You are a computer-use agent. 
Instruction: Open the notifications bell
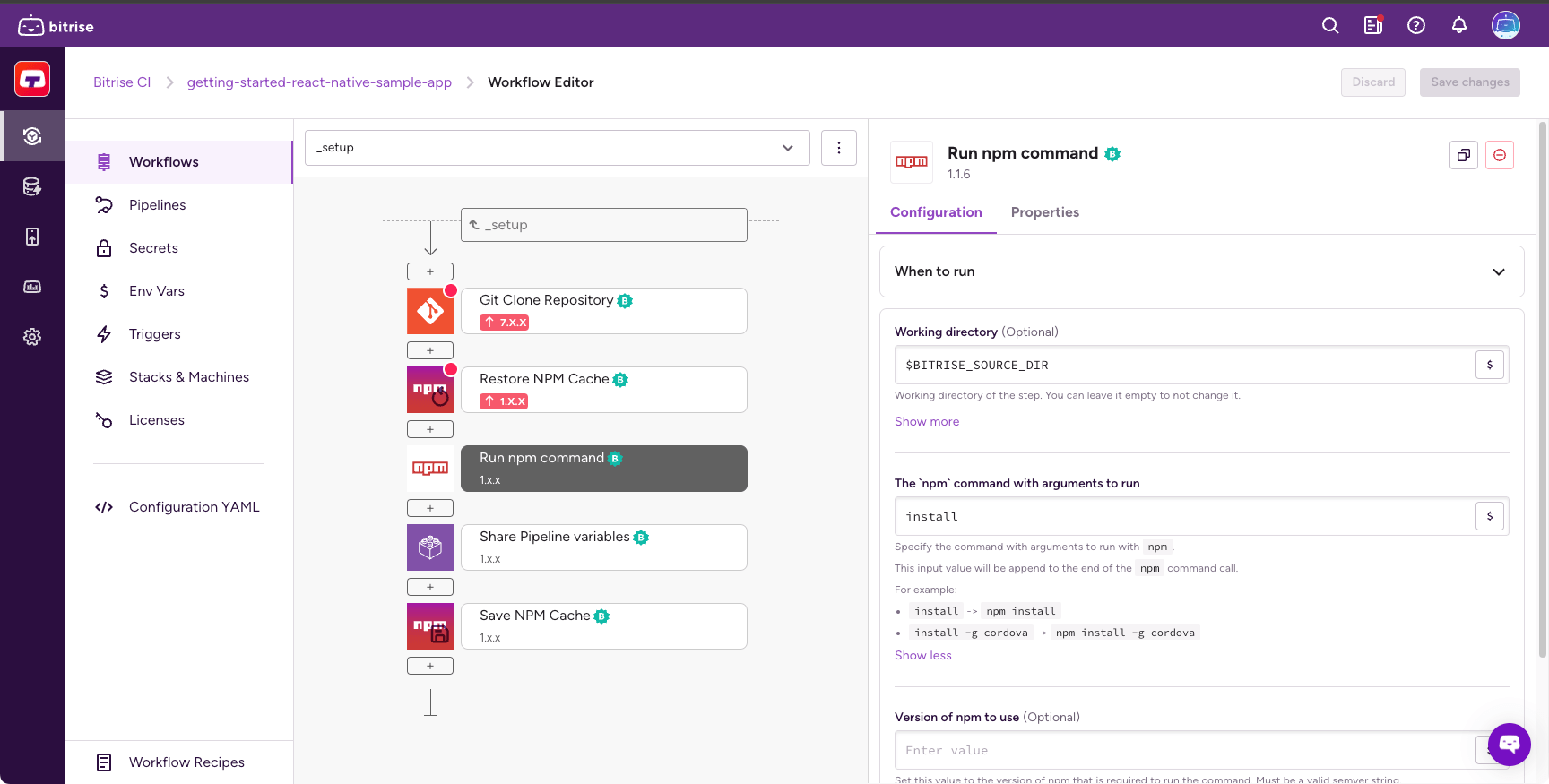[x=1459, y=25]
